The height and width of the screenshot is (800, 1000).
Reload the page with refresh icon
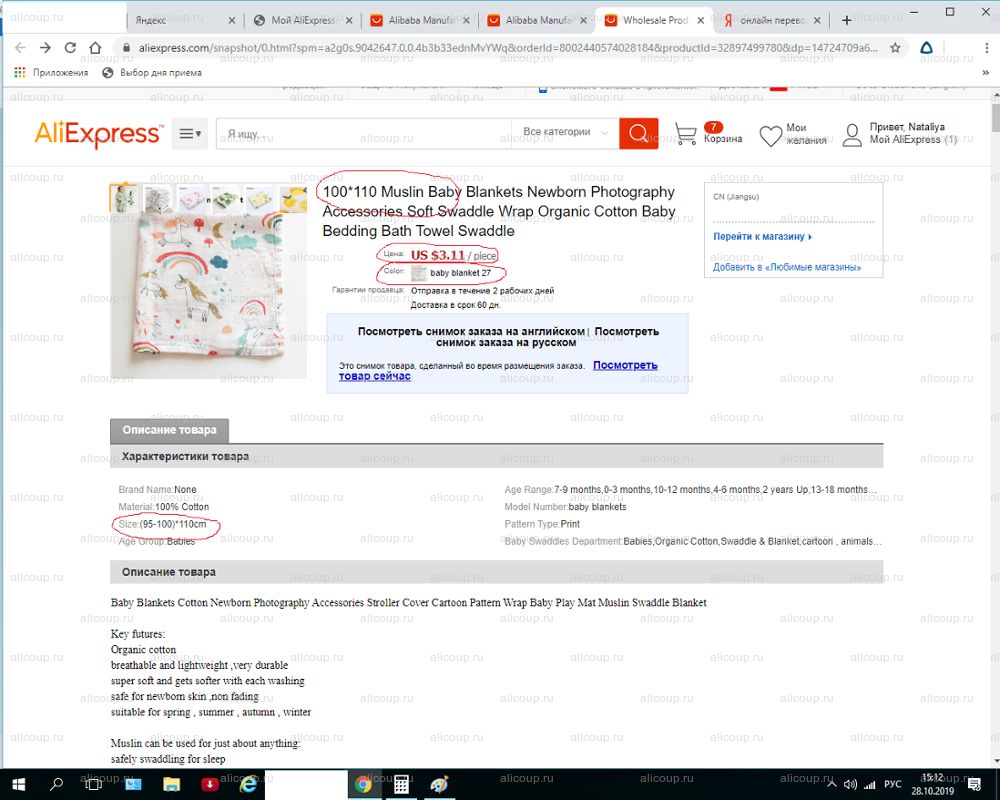click(70, 48)
